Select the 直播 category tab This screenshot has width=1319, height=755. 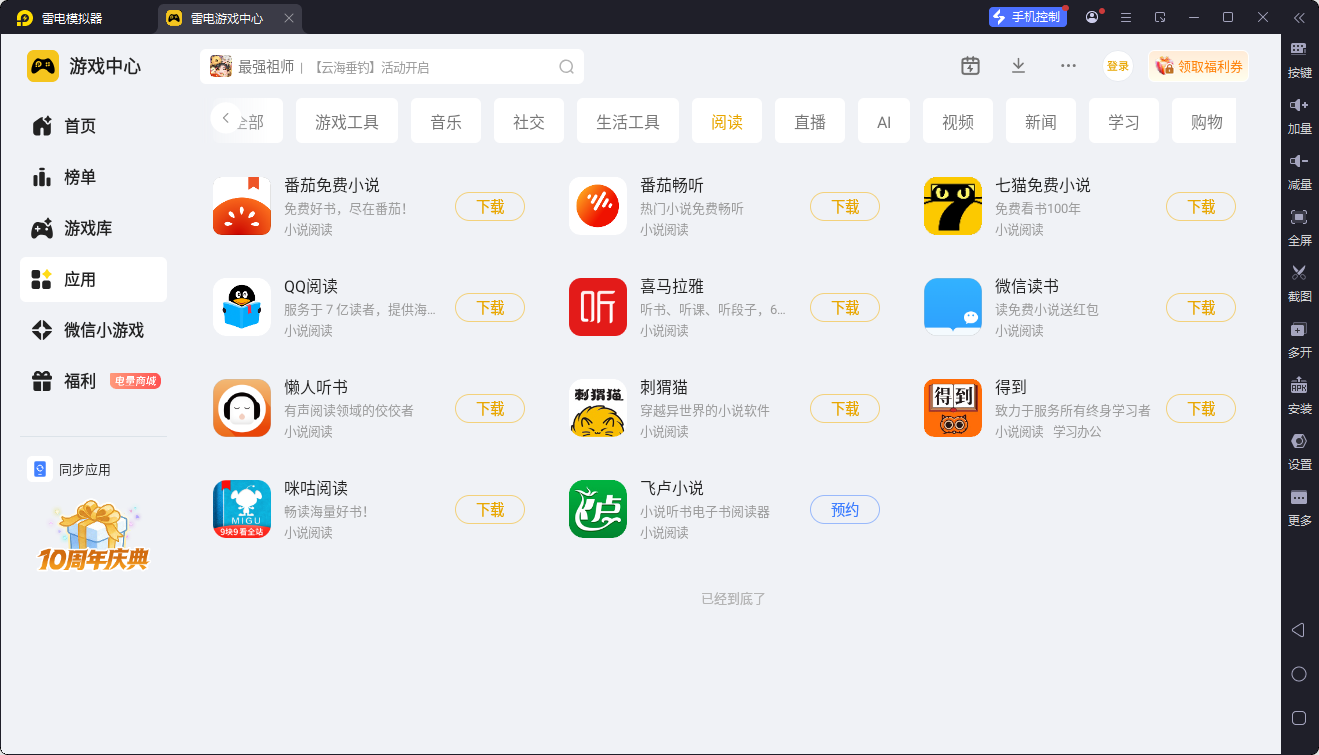(810, 121)
